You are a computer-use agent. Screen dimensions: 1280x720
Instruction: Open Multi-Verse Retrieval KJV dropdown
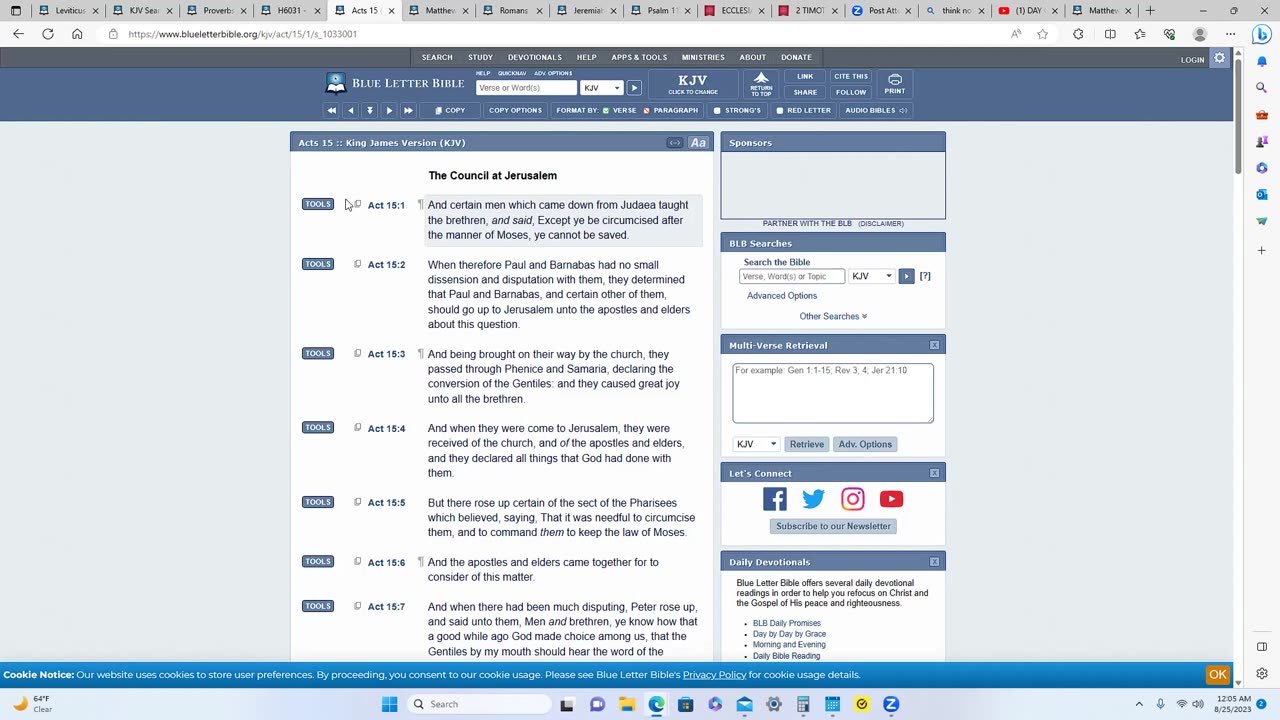tap(756, 444)
